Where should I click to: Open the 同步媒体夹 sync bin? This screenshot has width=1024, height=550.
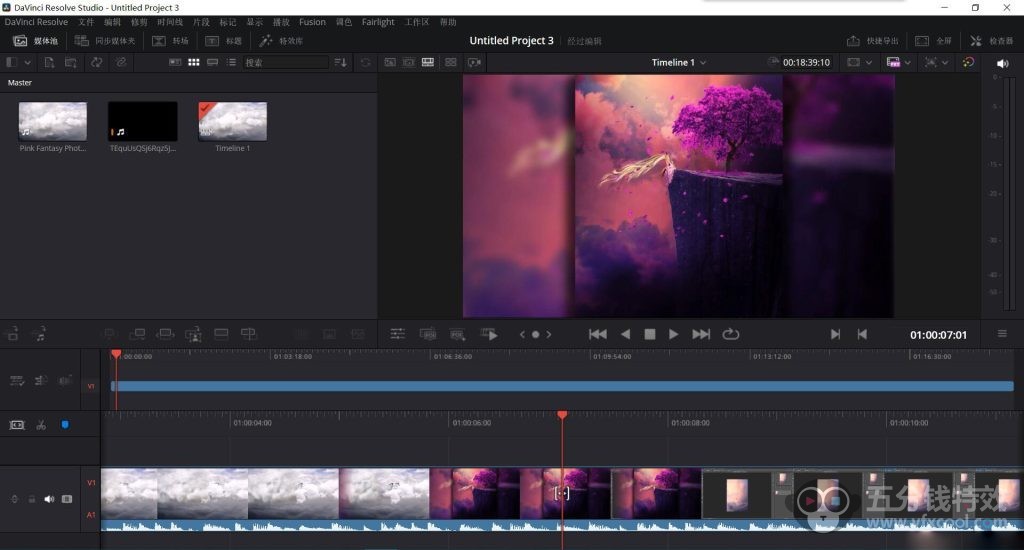pos(104,40)
